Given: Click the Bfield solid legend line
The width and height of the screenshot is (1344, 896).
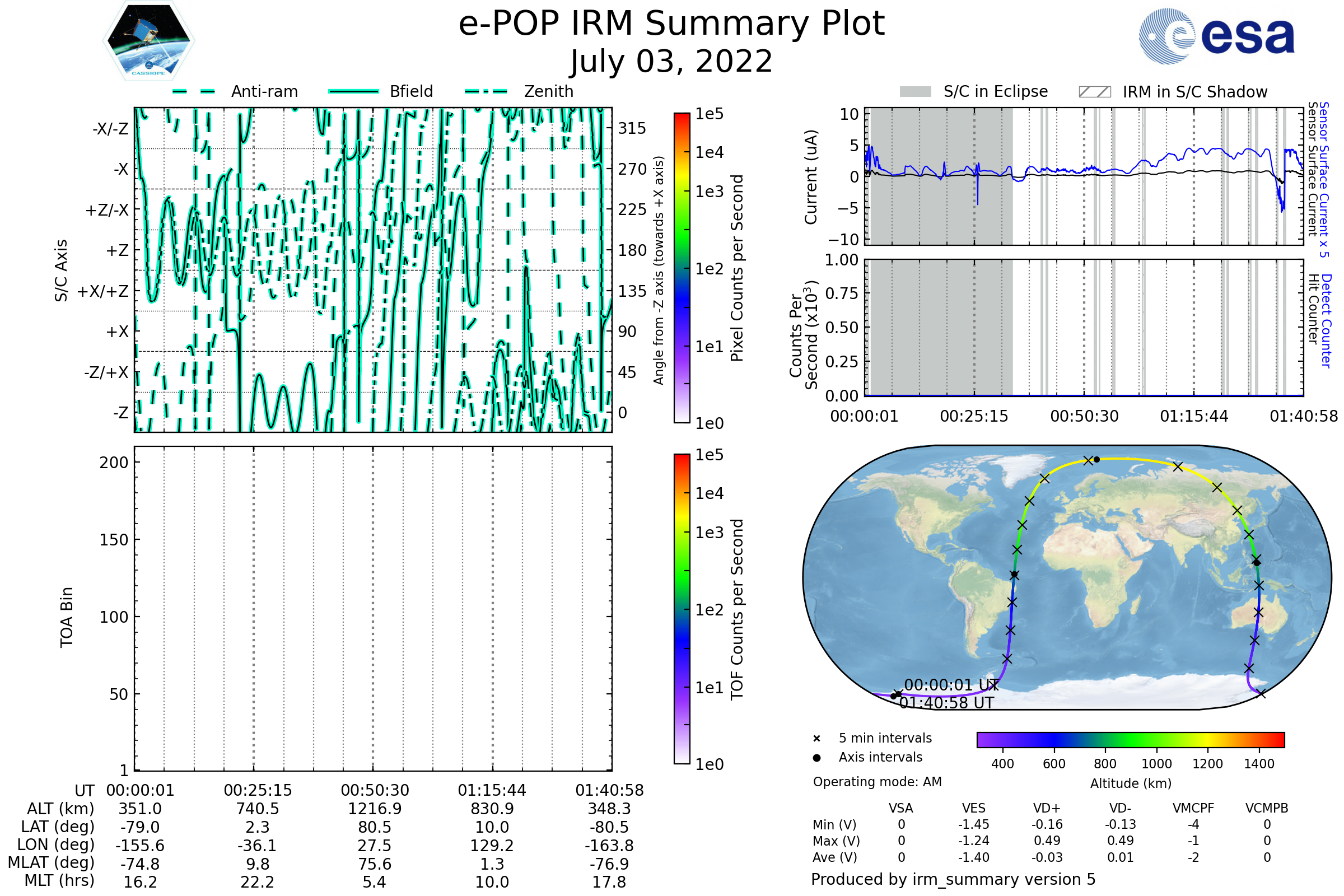Looking at the screenshot, I should tap(353, 91).
